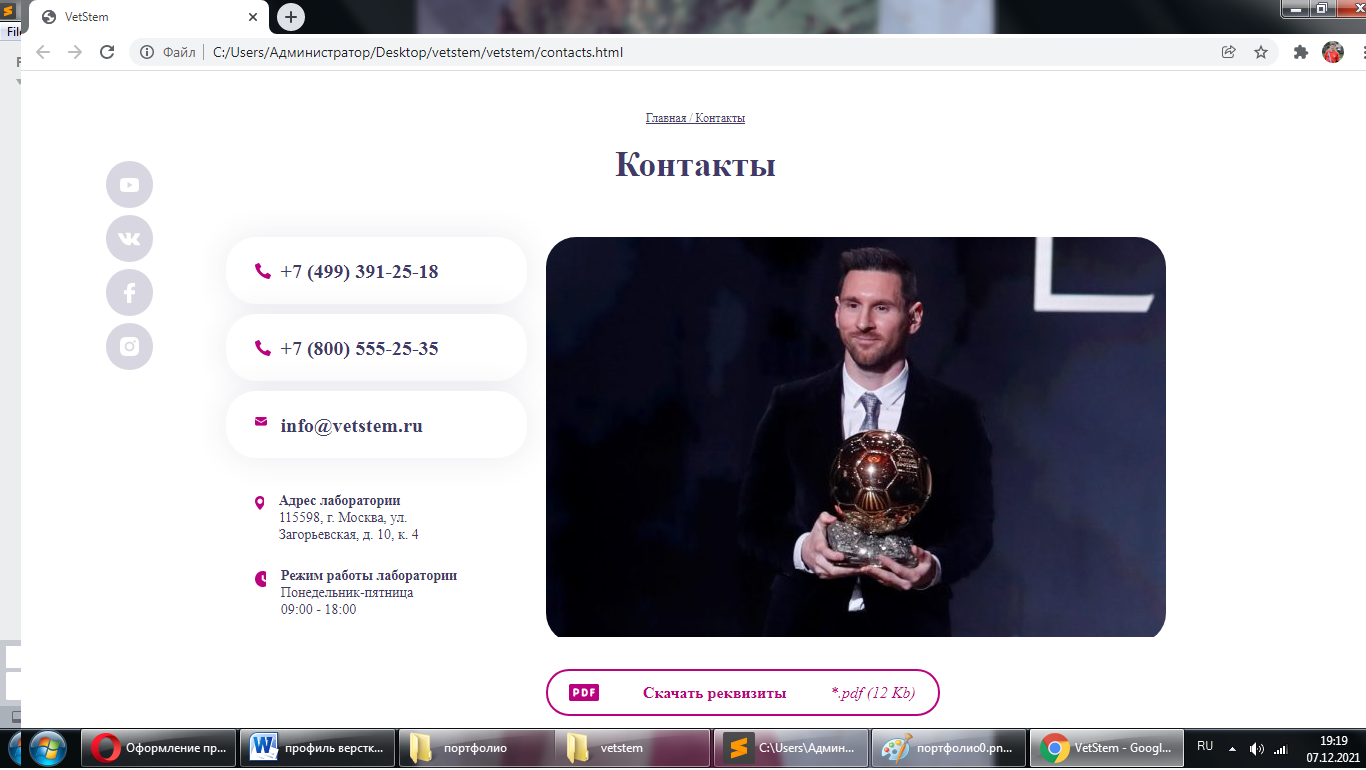
Task: Open a new Chrome tab
Action: point(291,17)
